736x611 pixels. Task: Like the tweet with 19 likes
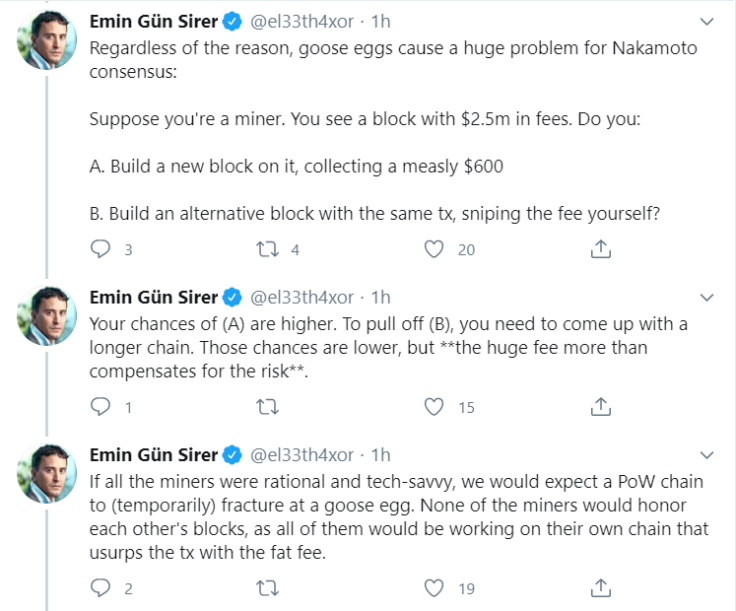click(434, 588)
